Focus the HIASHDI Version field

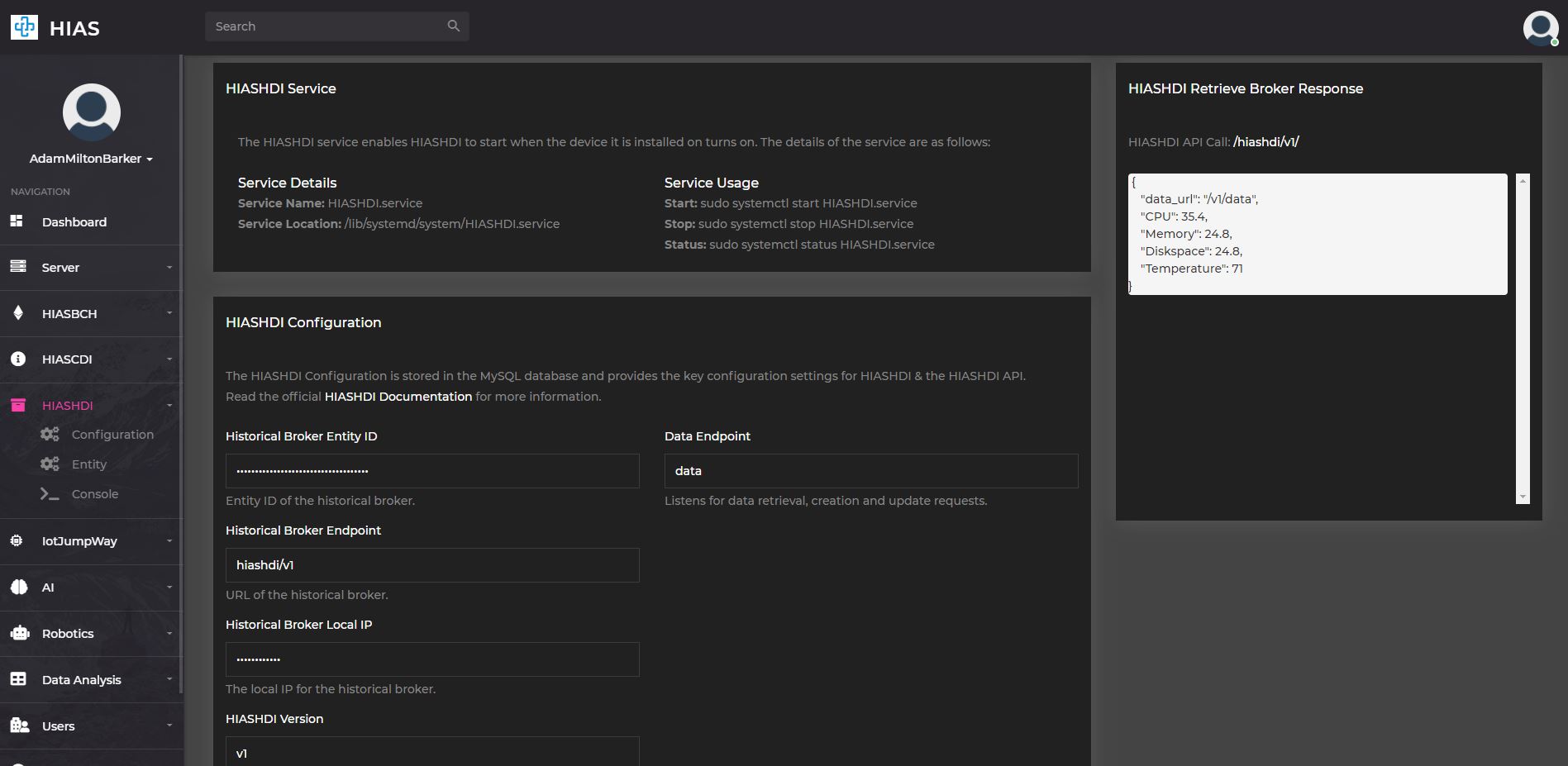tap(432, 751)
